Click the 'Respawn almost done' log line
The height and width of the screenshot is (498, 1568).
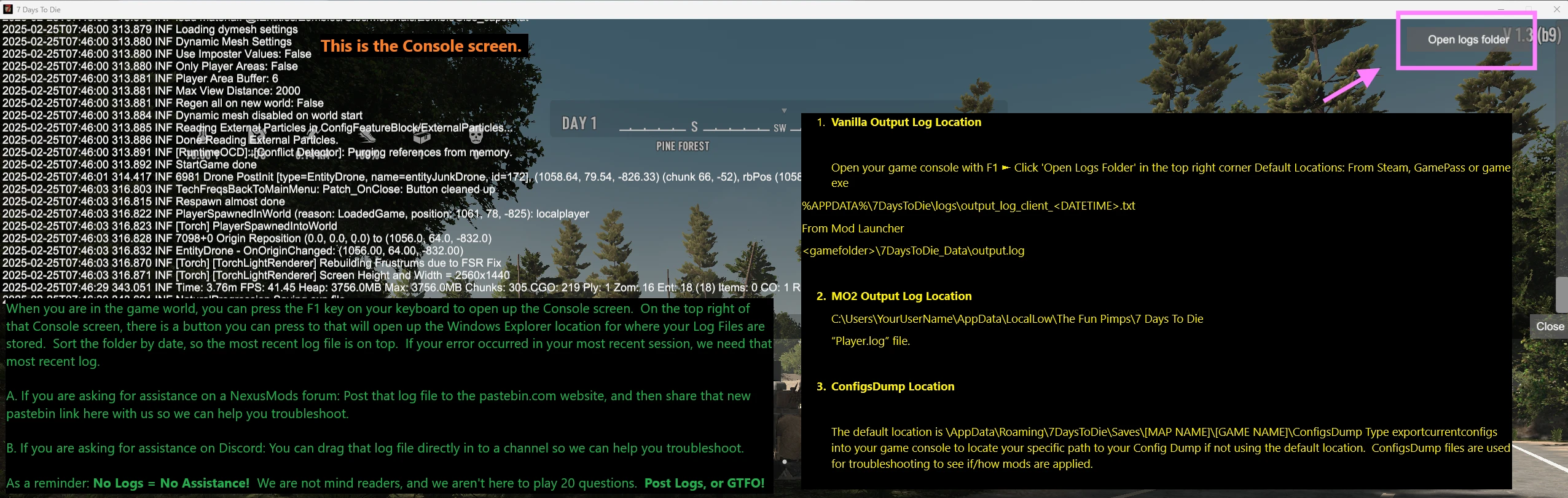pyautogui.click(x=144, y=202)
